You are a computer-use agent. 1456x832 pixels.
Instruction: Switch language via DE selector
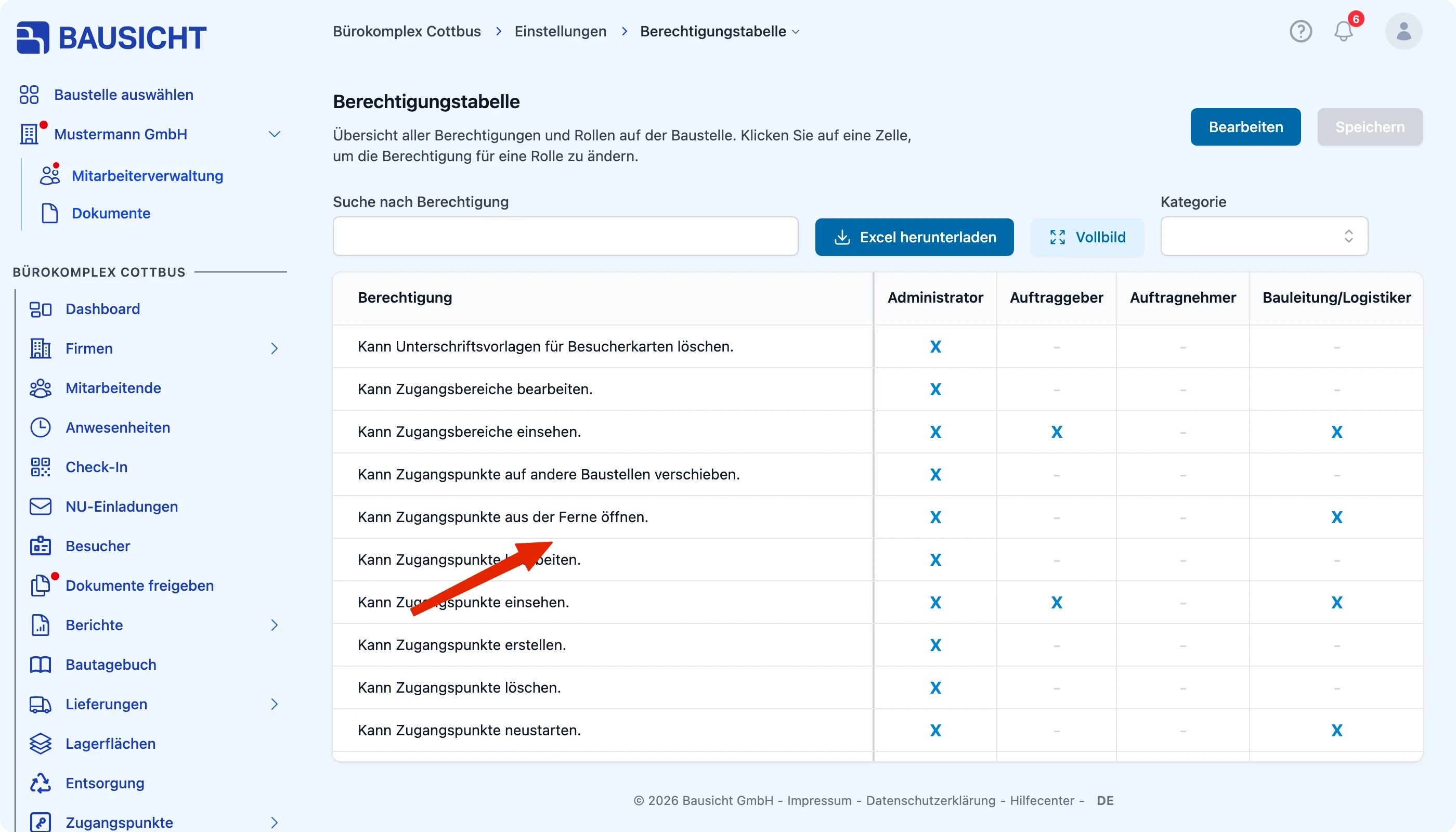[x=1104, y=801]
